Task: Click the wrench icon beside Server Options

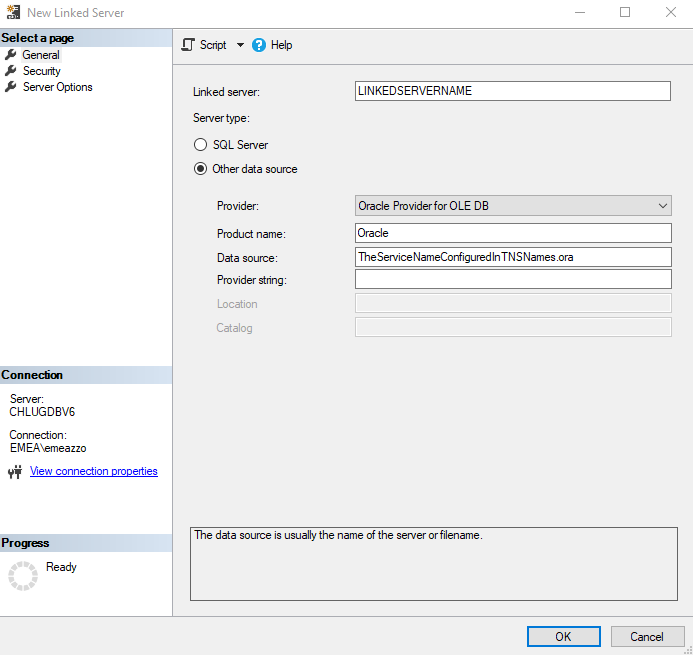Action: coord(11,87)
